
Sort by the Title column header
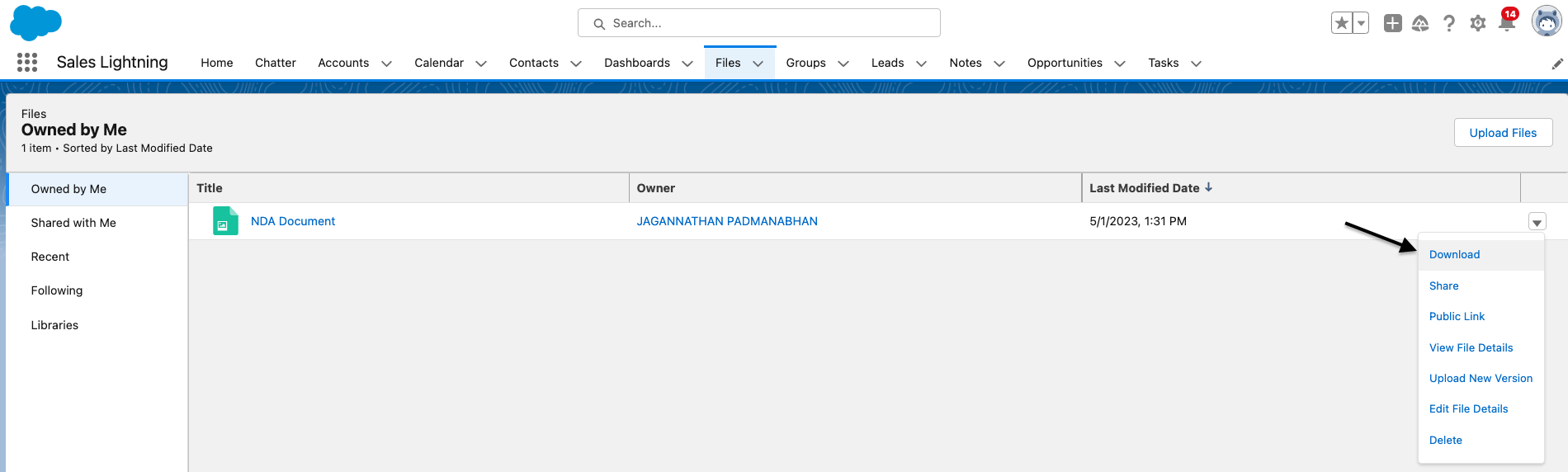[x=409, y=188]
